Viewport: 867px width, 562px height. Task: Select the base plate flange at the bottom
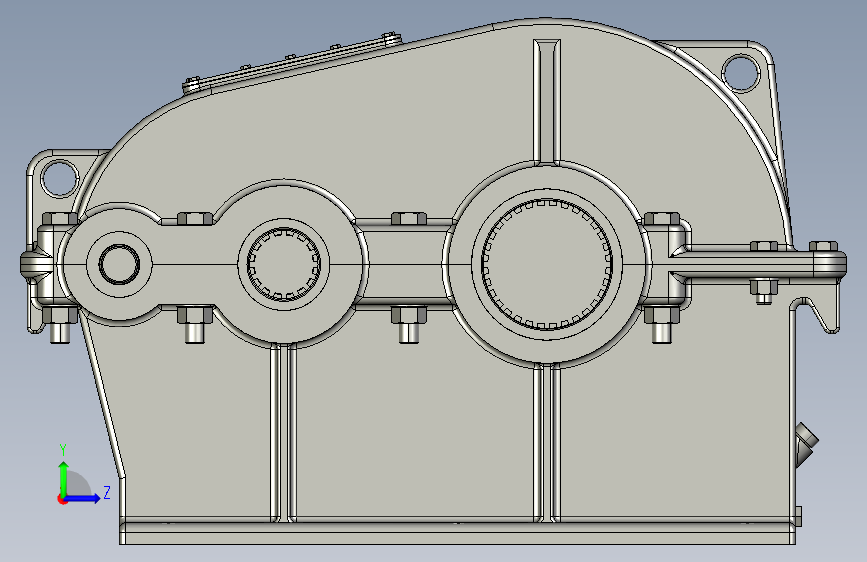coord(458,532)
